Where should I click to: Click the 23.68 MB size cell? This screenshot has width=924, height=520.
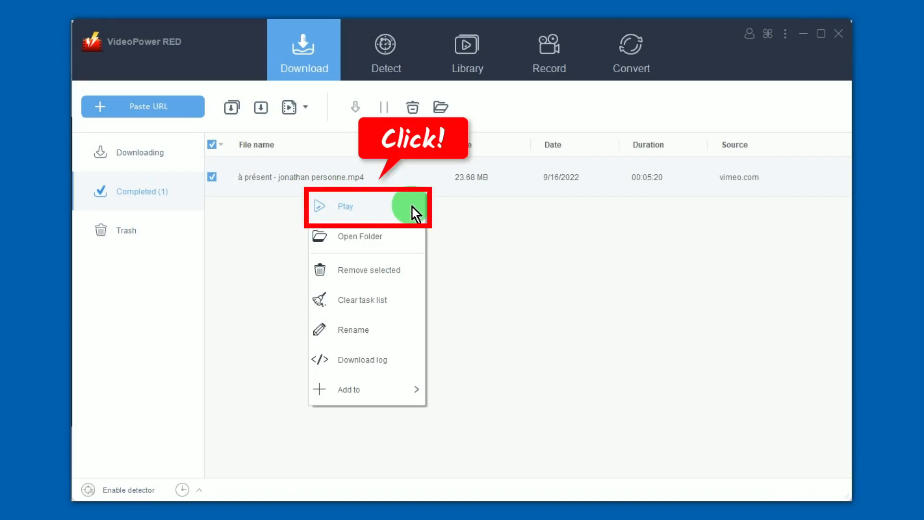pyautogui.click(x=471, y=177)
